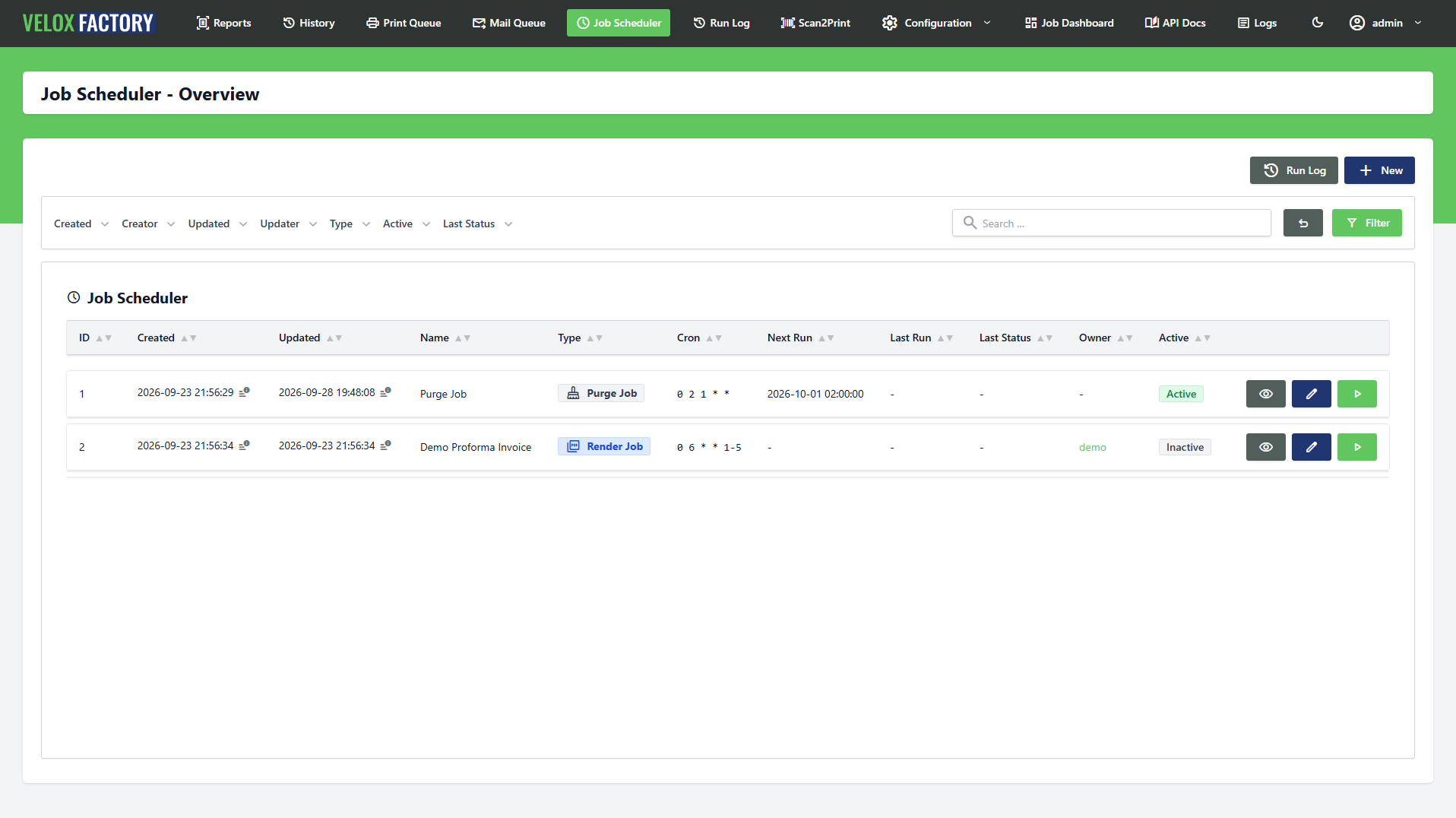Open Mail Queue navbar item
Viewport: 1456px width, 818px height.
click(x=509, y=23)
